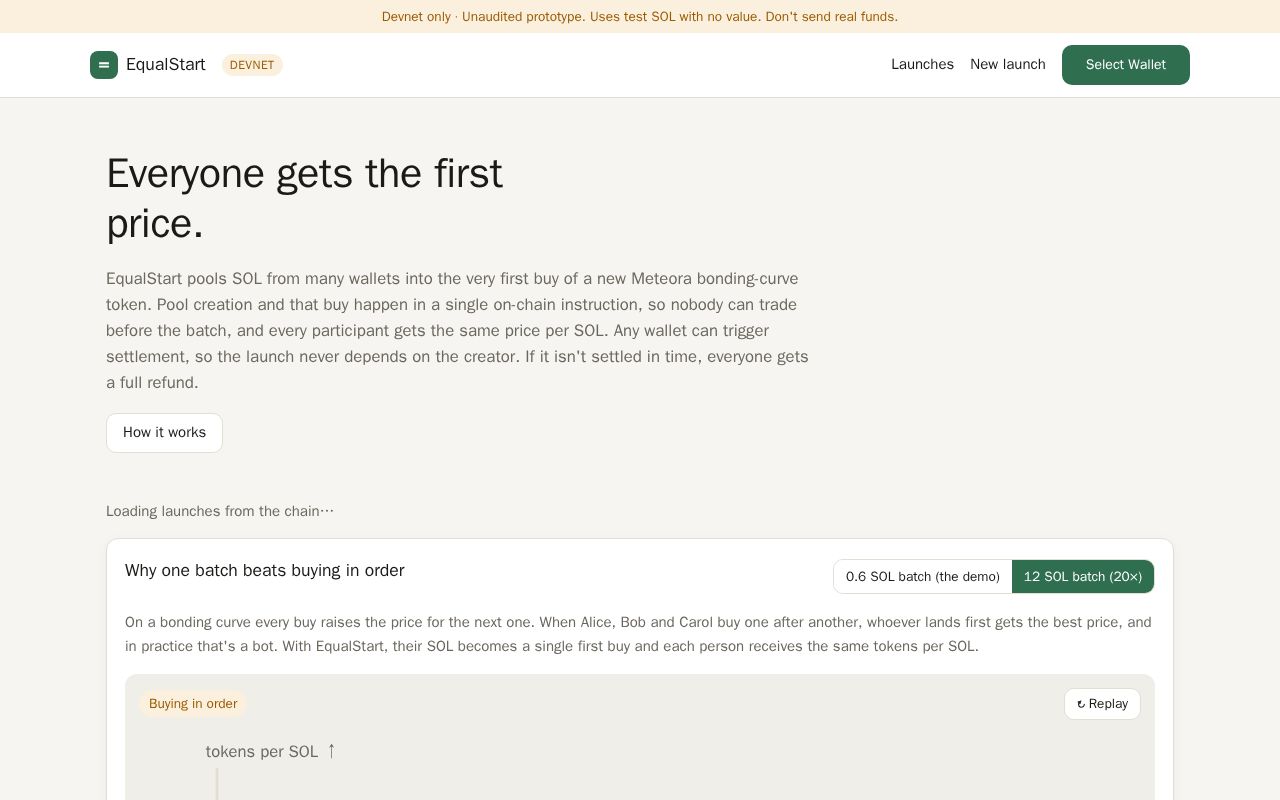Click the EqualStart brand name
This screenshot has width=1280, height=800.
pos(166,65)
